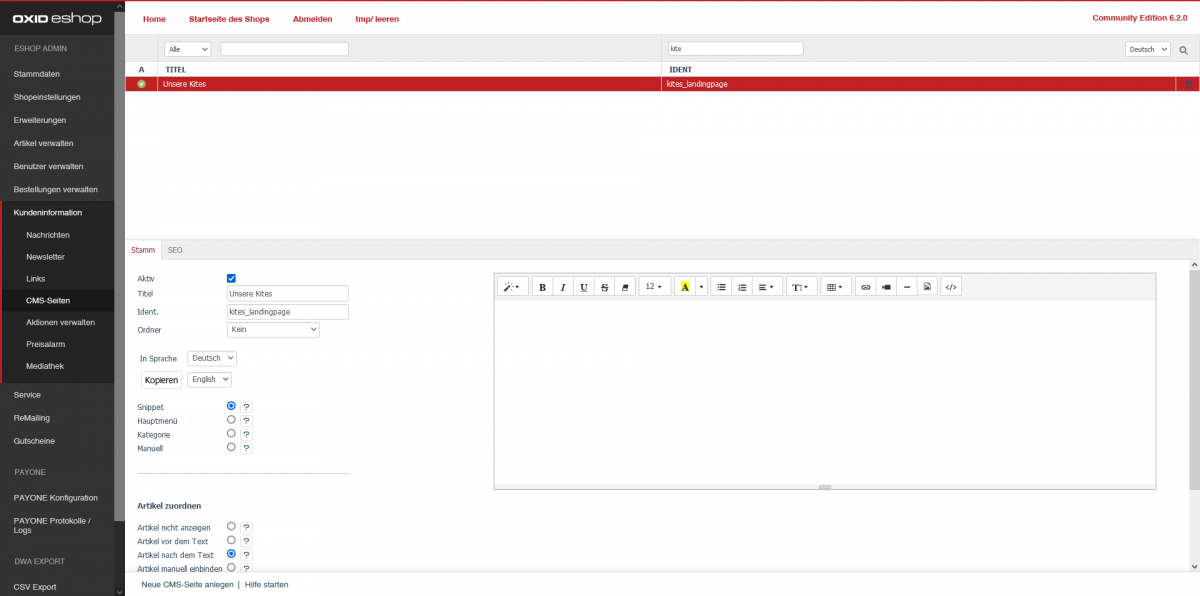Open Startseite des Shops link
The image size is (1200, 596).
tap(229, 19)
